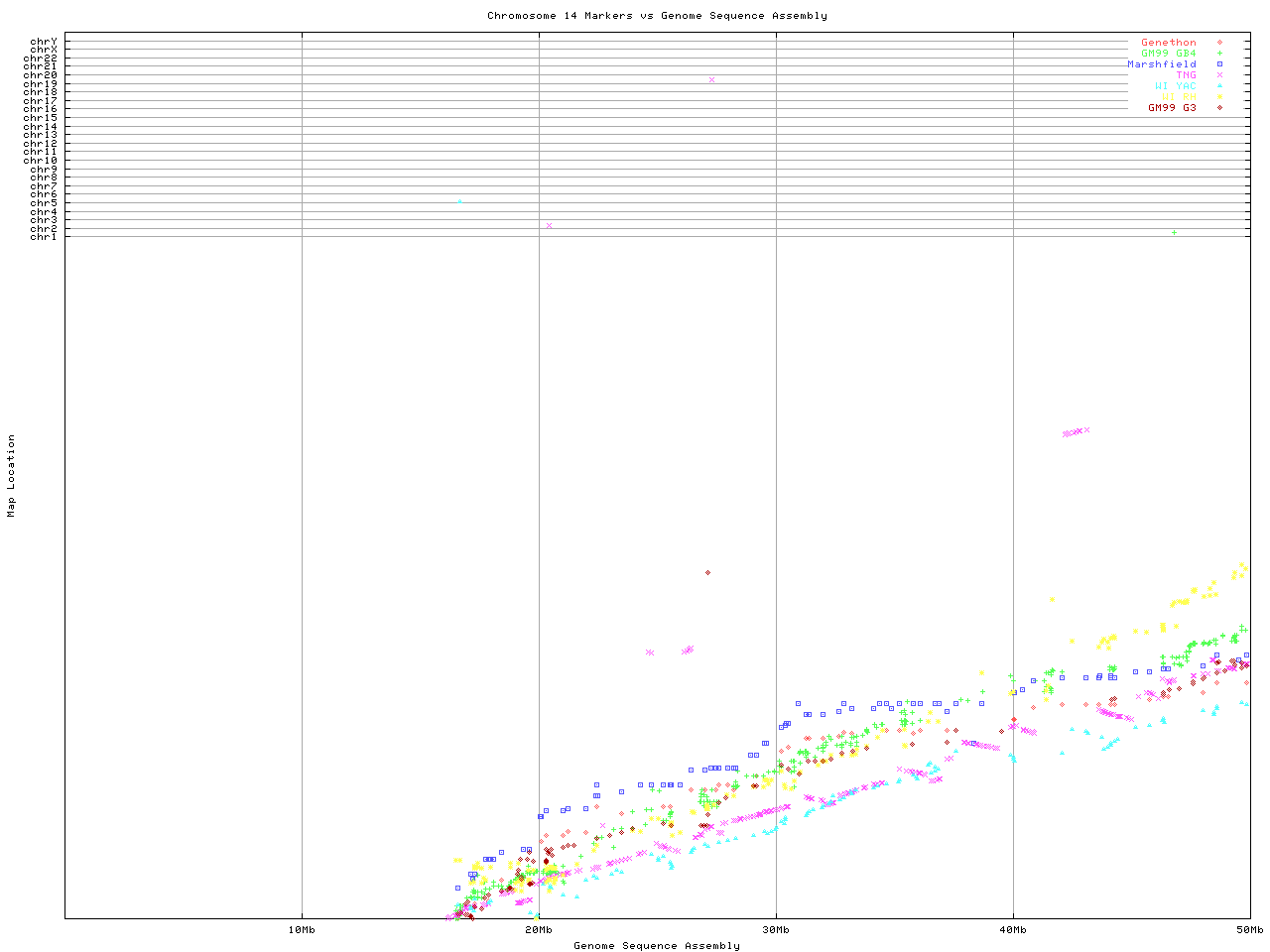Click the 30Mb x-axis tick label

pyautogui.click(x=776, y=930)
